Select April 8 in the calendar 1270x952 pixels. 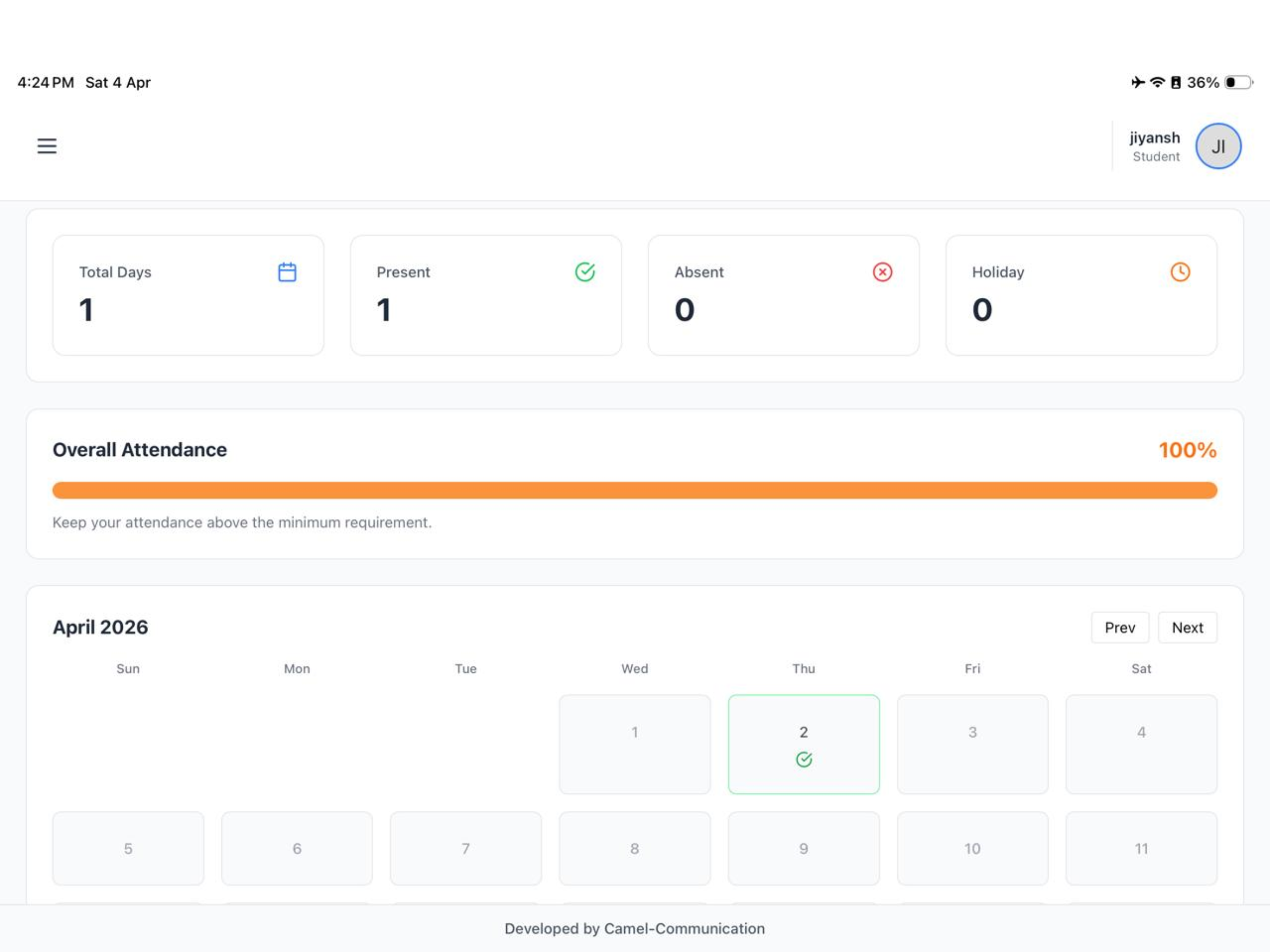635,848
